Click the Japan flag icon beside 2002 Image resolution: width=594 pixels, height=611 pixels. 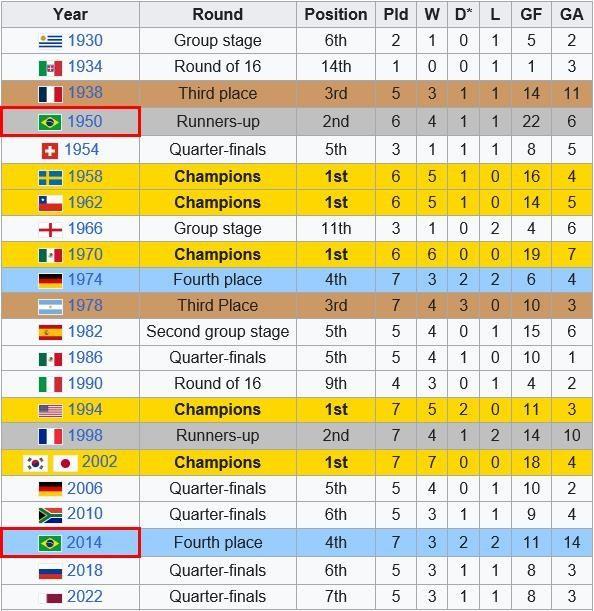click(65, 463)
